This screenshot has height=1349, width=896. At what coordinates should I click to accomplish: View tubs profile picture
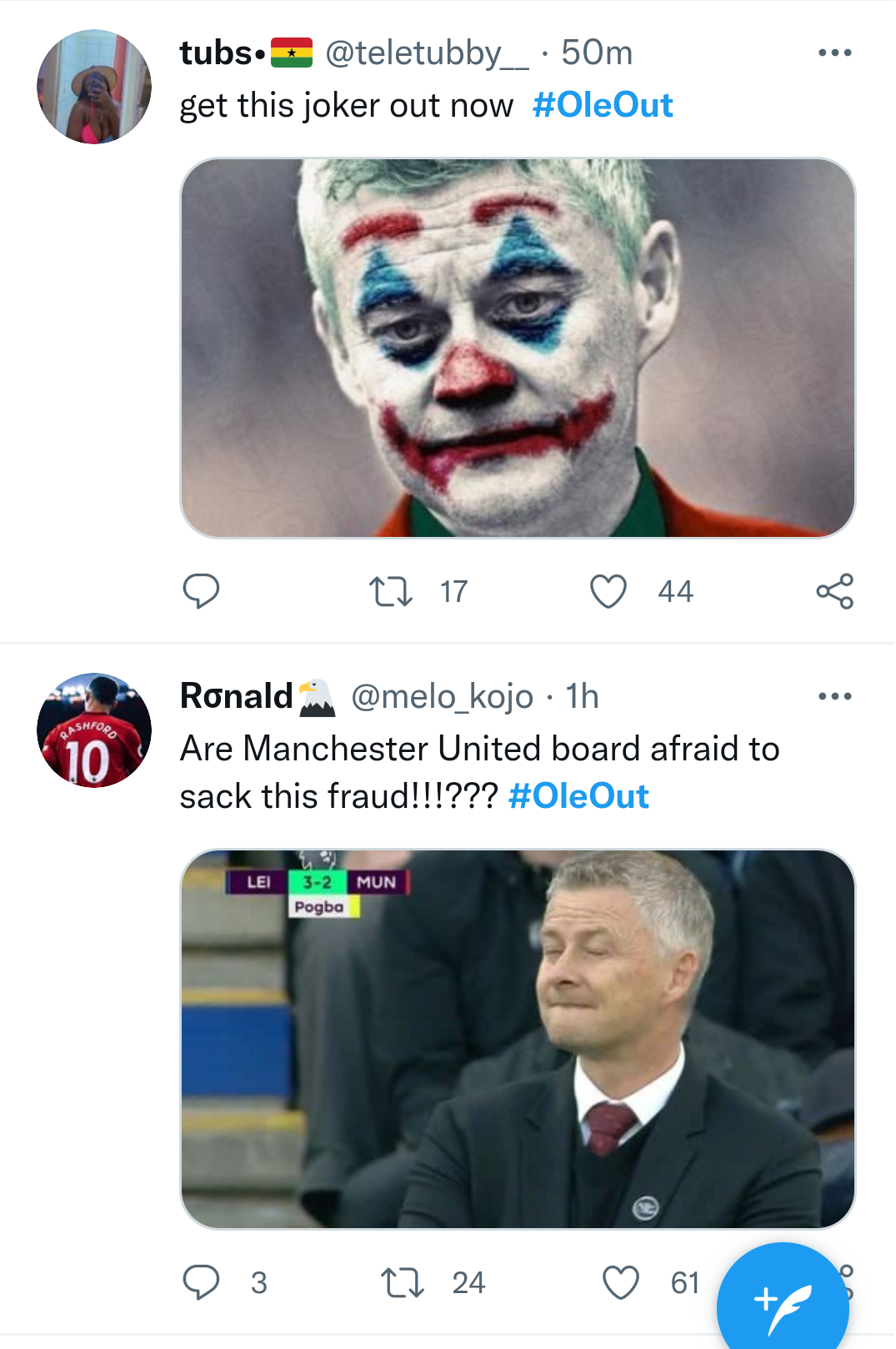tap(94, 87)
